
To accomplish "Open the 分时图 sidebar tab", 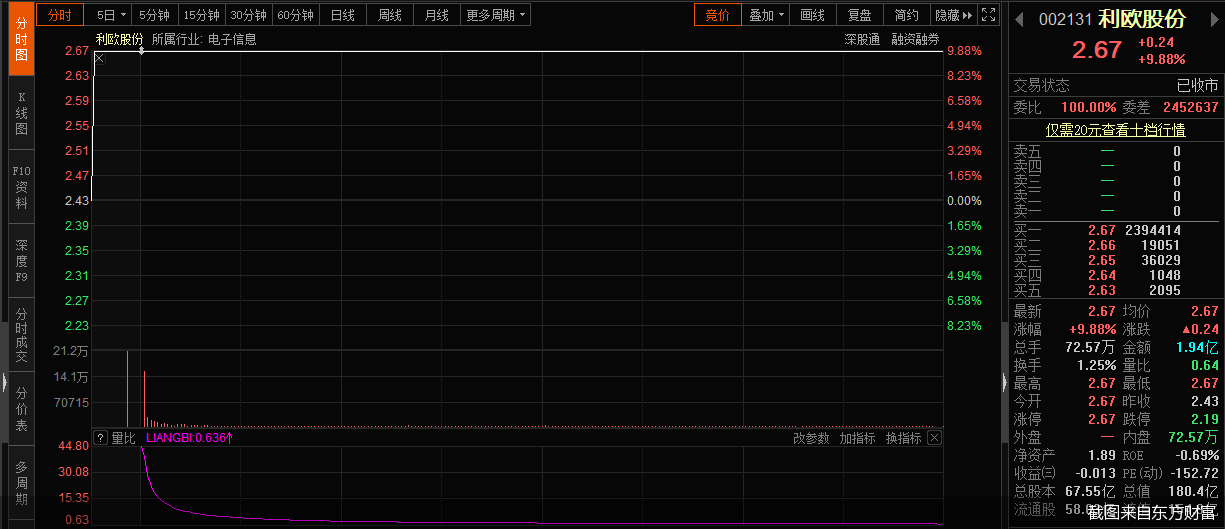I will coord(22,39).
